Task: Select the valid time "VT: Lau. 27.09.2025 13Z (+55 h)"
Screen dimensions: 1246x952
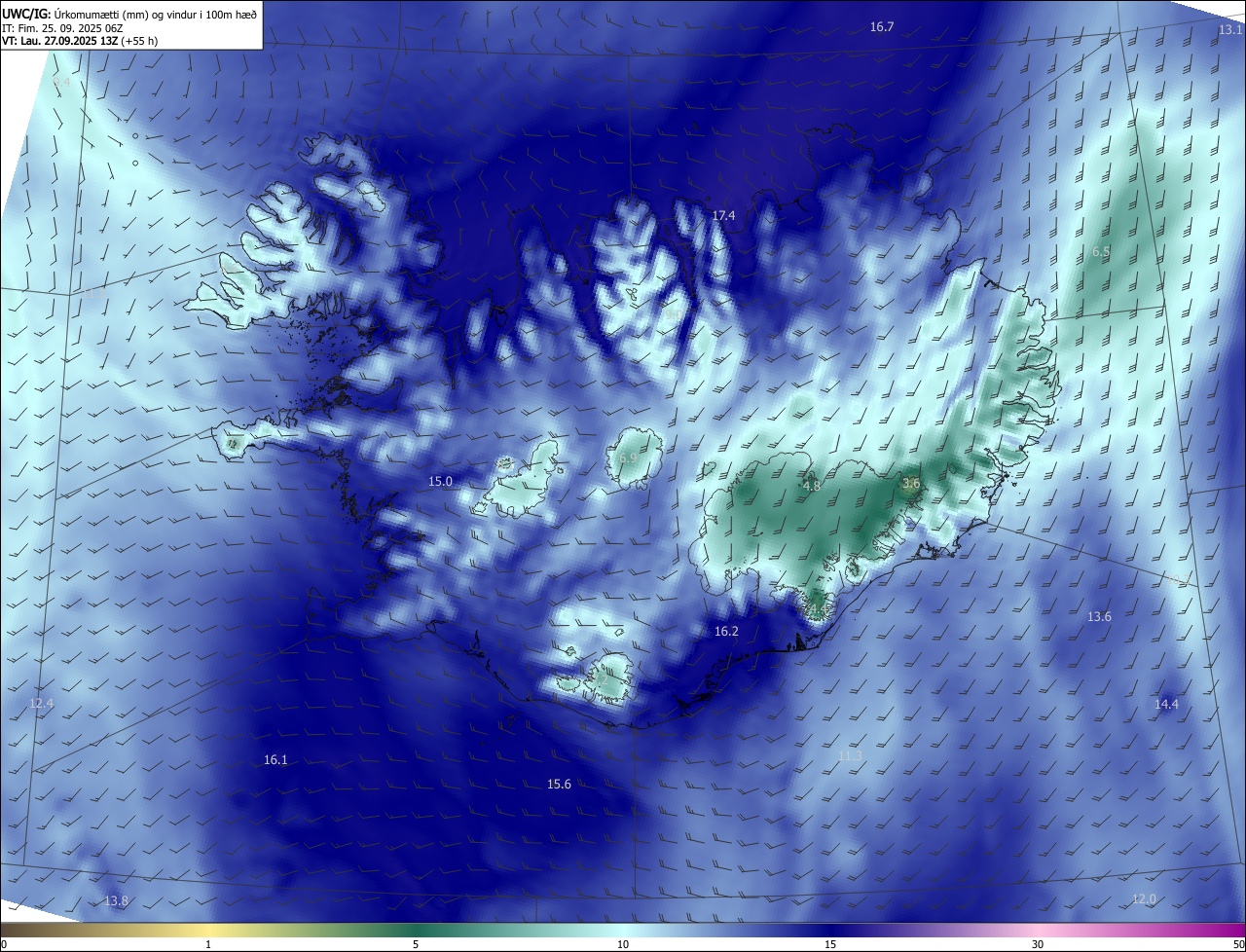Action: coord(80,41)
